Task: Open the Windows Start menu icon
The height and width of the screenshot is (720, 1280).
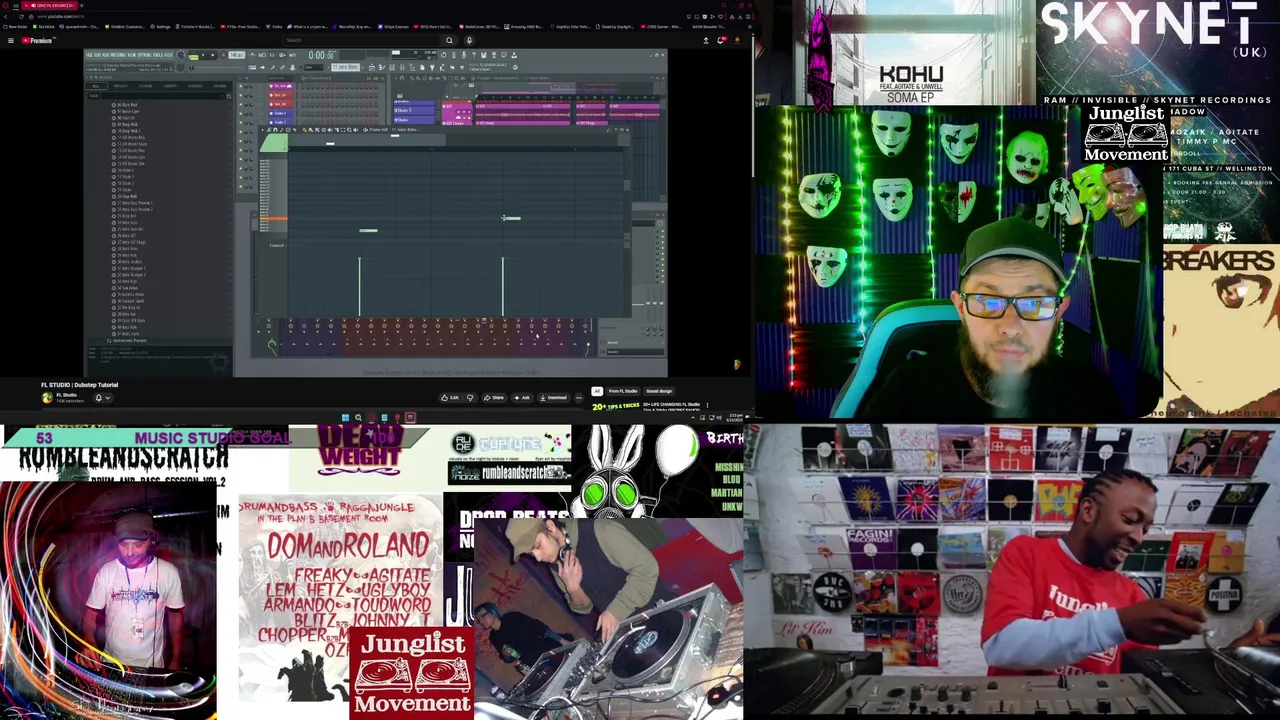Action: 345,418
